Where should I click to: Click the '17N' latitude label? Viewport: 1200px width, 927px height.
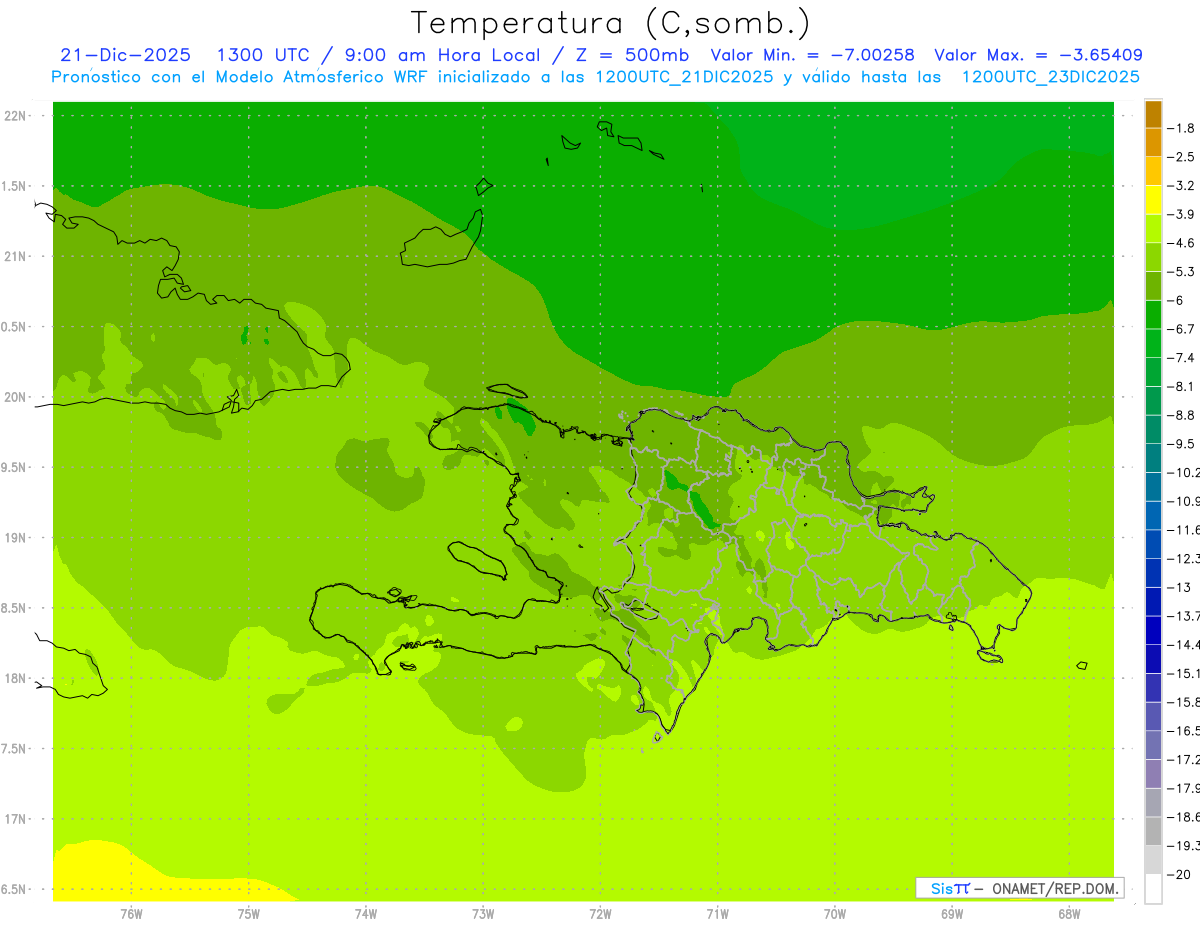pos(16,820)
